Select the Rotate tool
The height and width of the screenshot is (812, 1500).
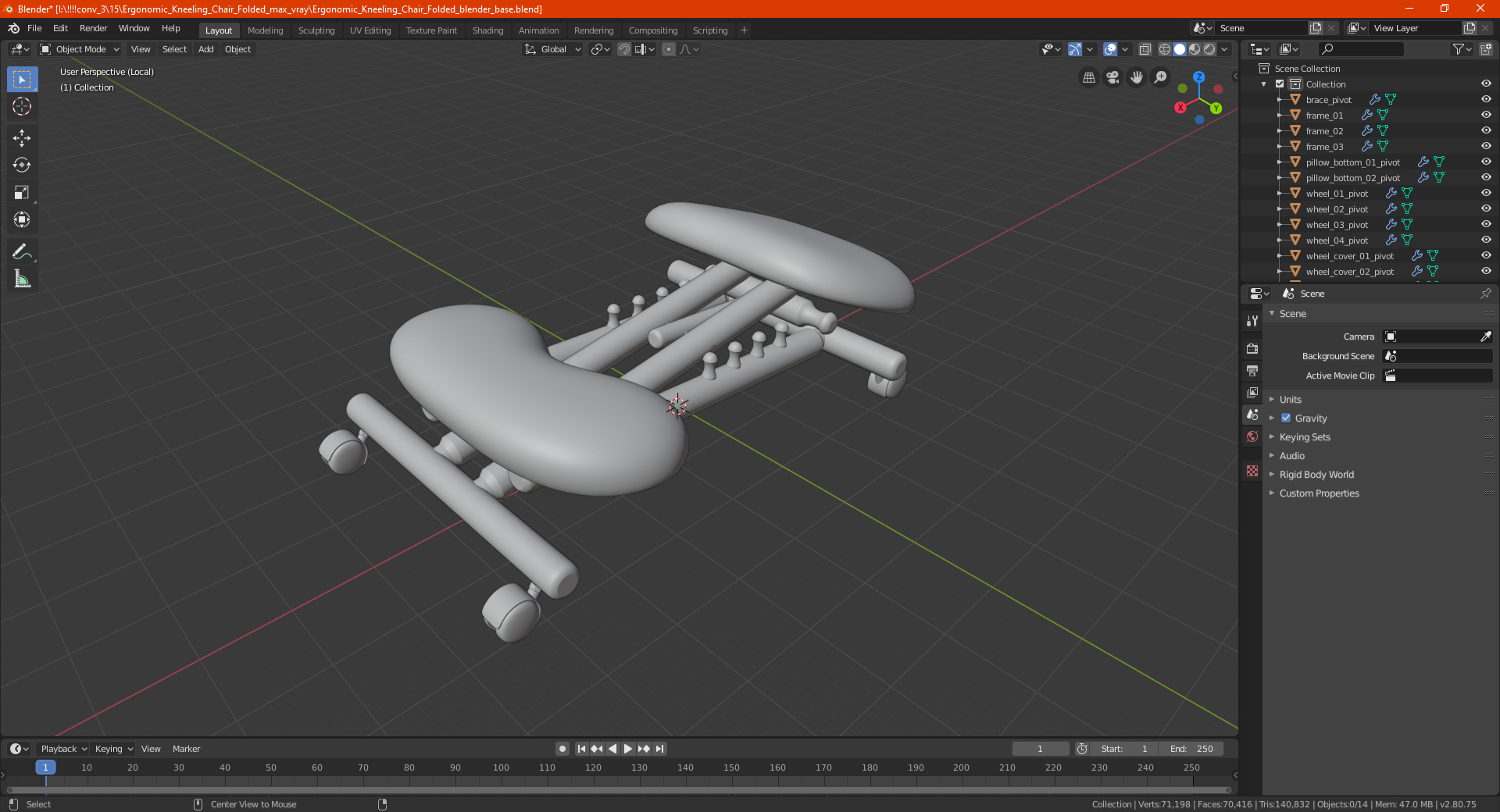pos(22,166)
